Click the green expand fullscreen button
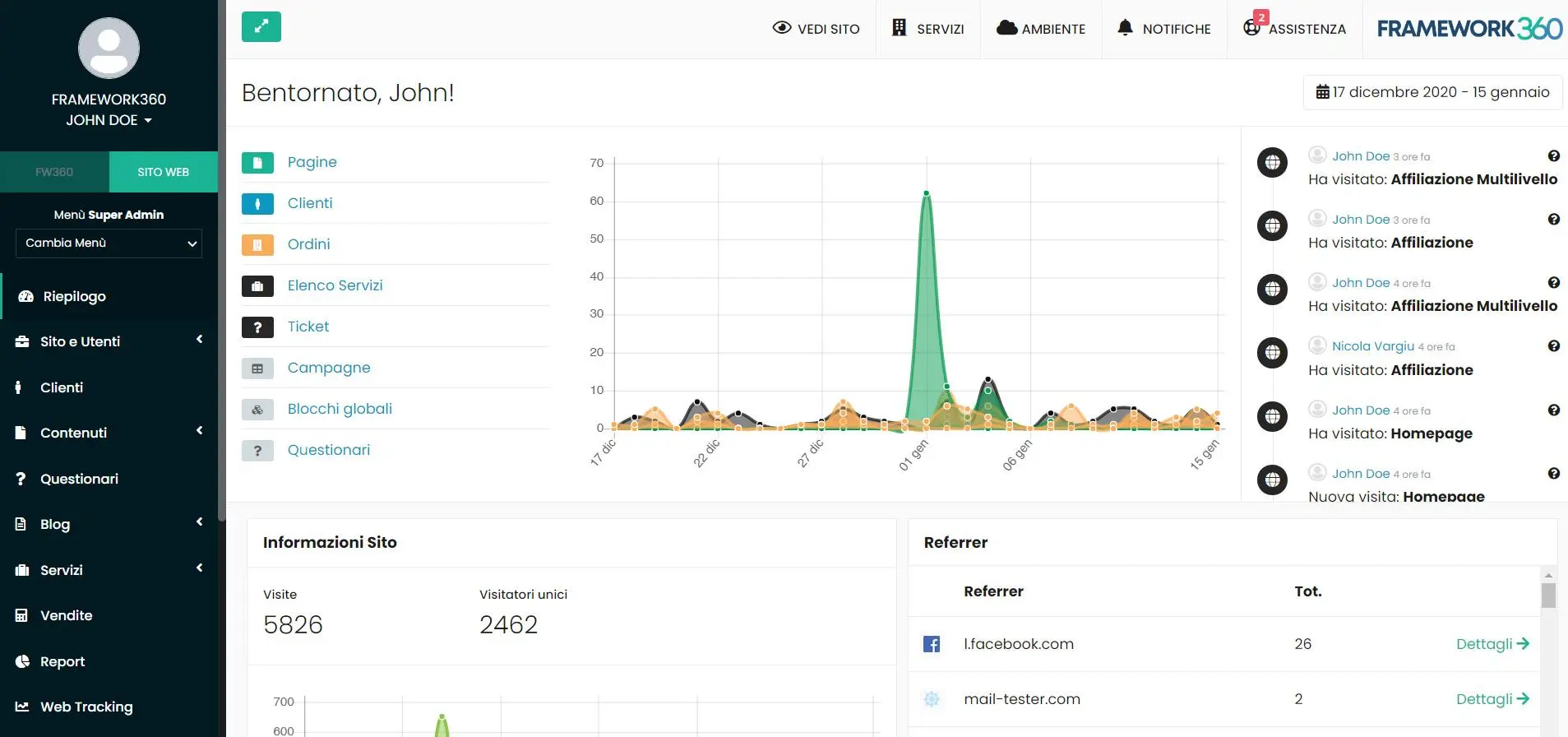Screen dimensions: 1568x737 click(261, 26)
